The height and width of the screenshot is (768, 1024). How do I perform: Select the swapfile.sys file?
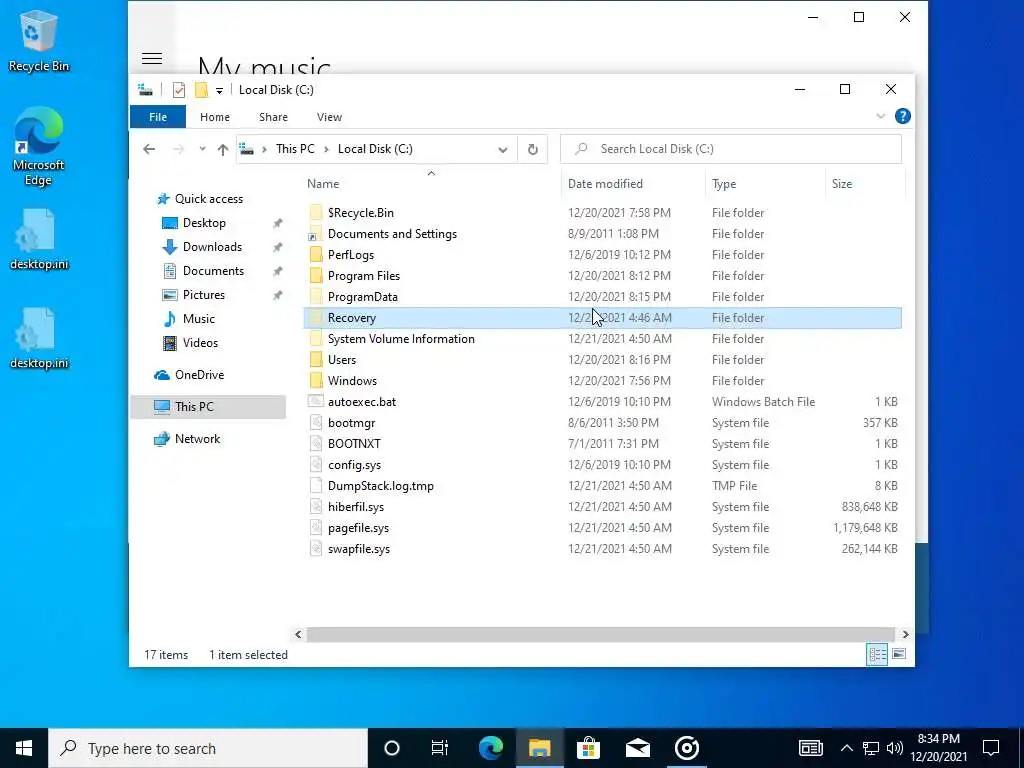pos(359,549)
